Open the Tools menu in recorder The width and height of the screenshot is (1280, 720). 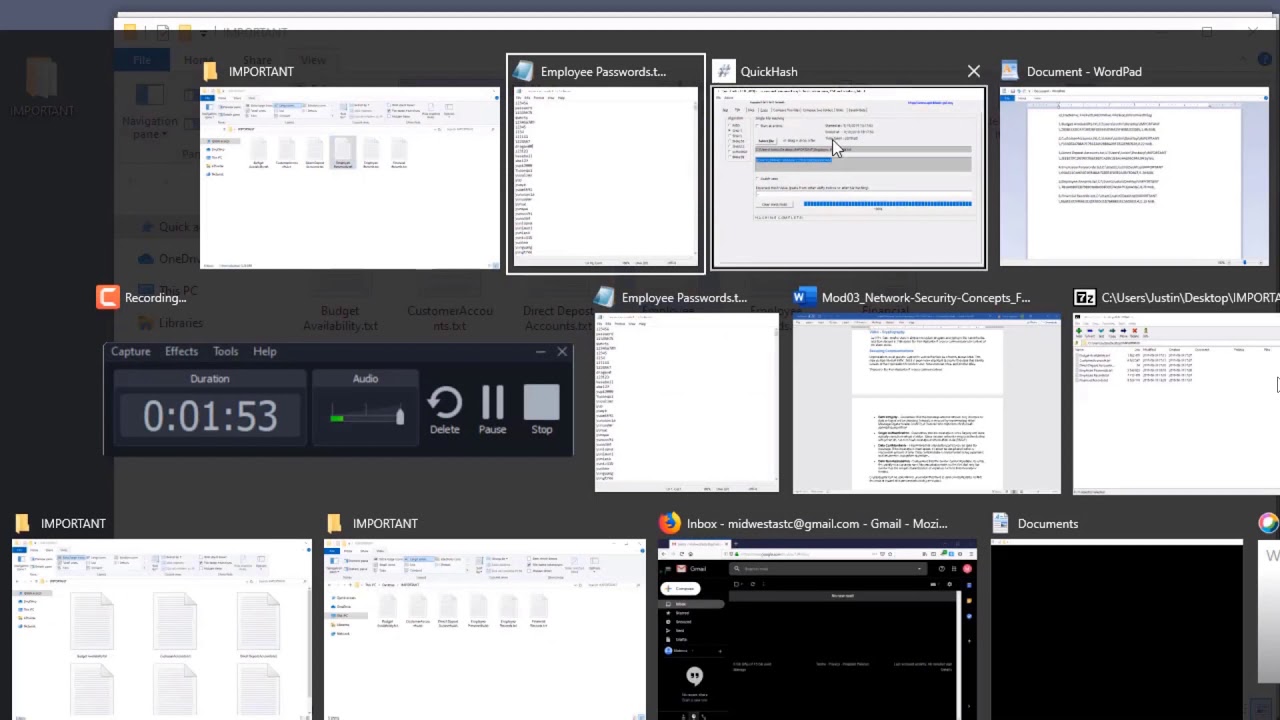click(225, 351)
